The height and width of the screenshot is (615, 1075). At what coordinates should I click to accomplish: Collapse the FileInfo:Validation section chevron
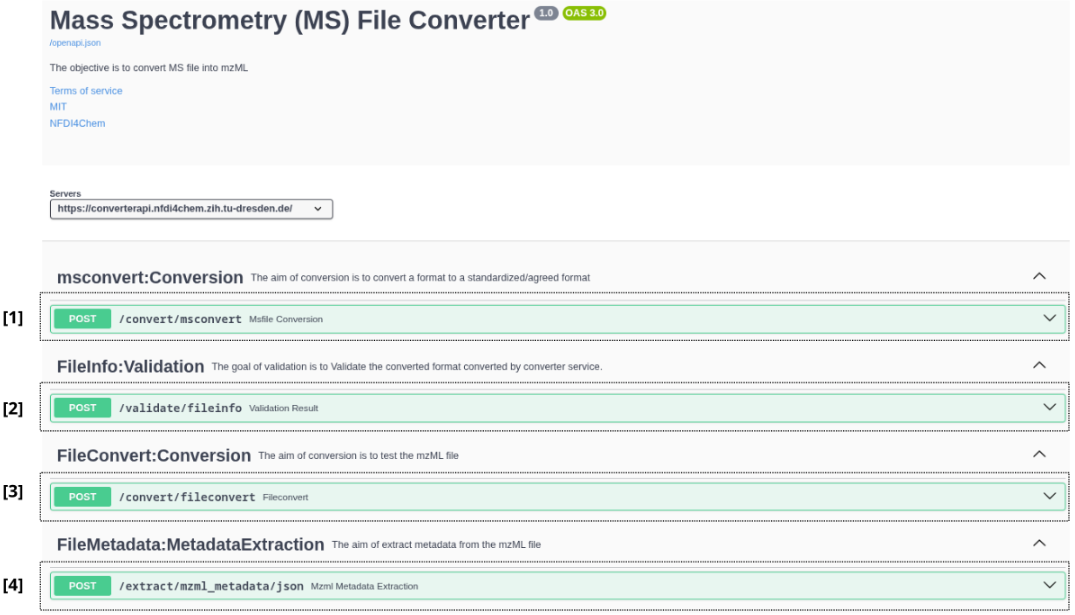1039,365
